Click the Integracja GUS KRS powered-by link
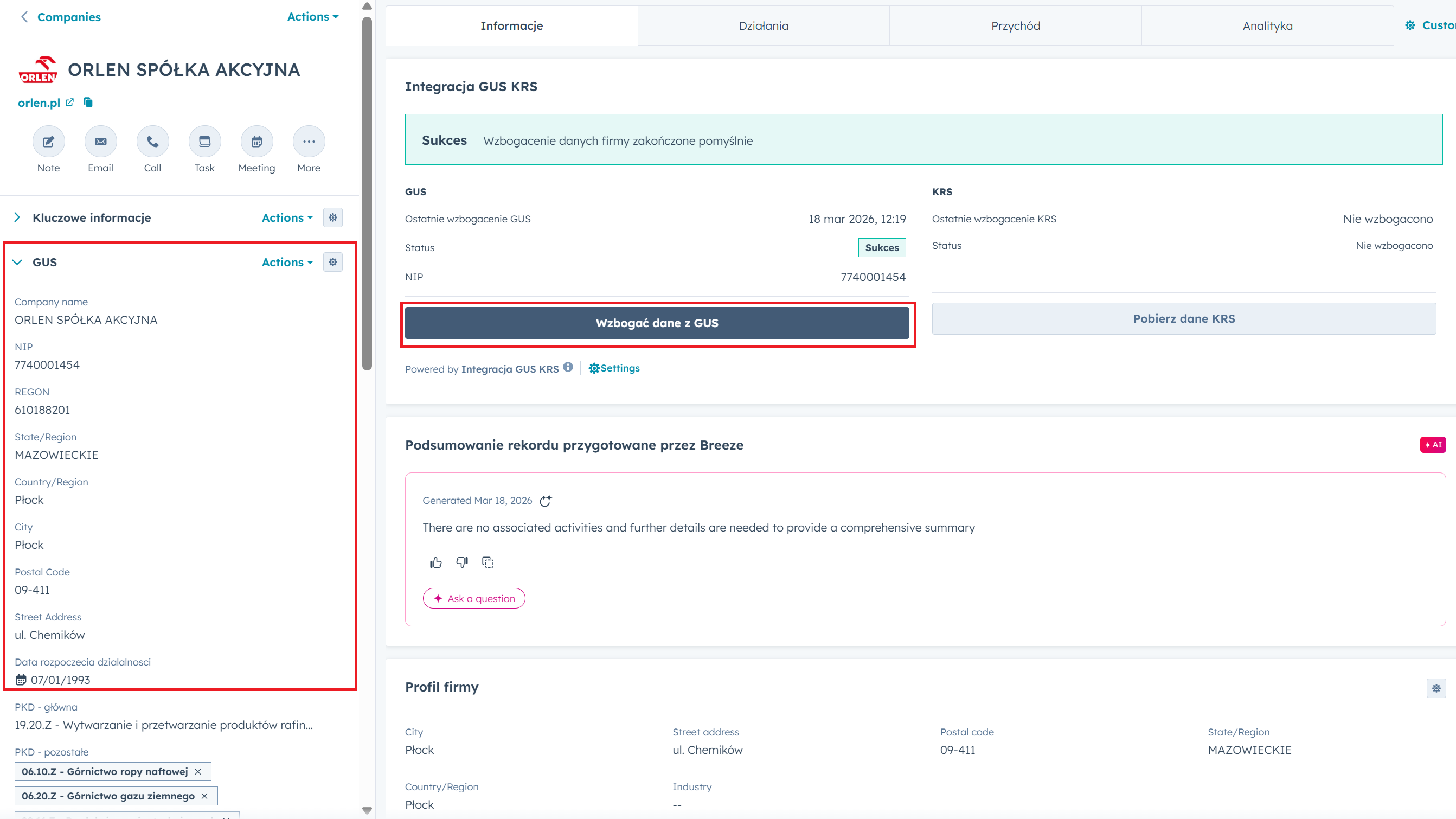 (x=510, y=369)
